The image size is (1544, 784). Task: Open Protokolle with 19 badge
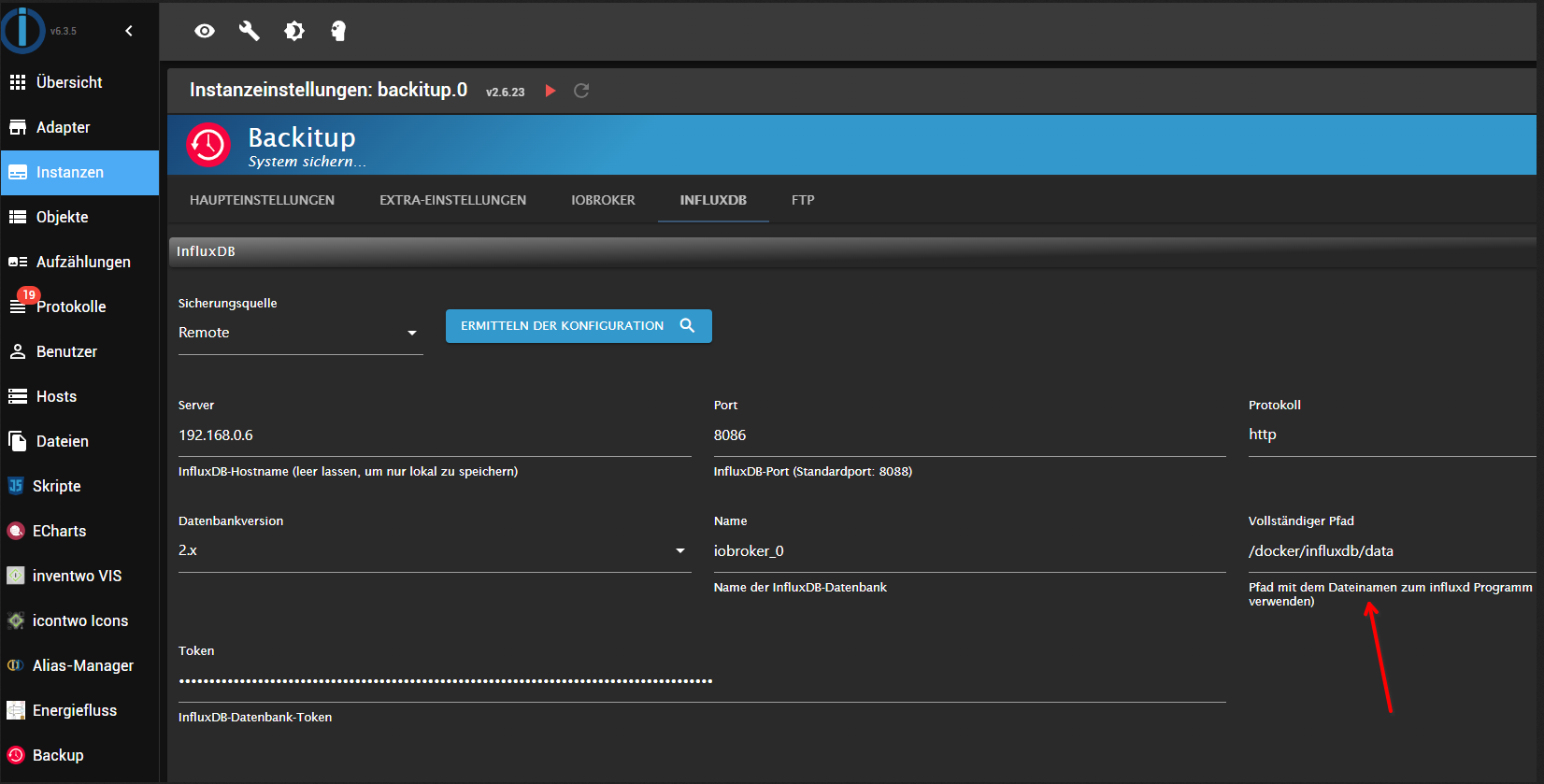pos(79,306)
